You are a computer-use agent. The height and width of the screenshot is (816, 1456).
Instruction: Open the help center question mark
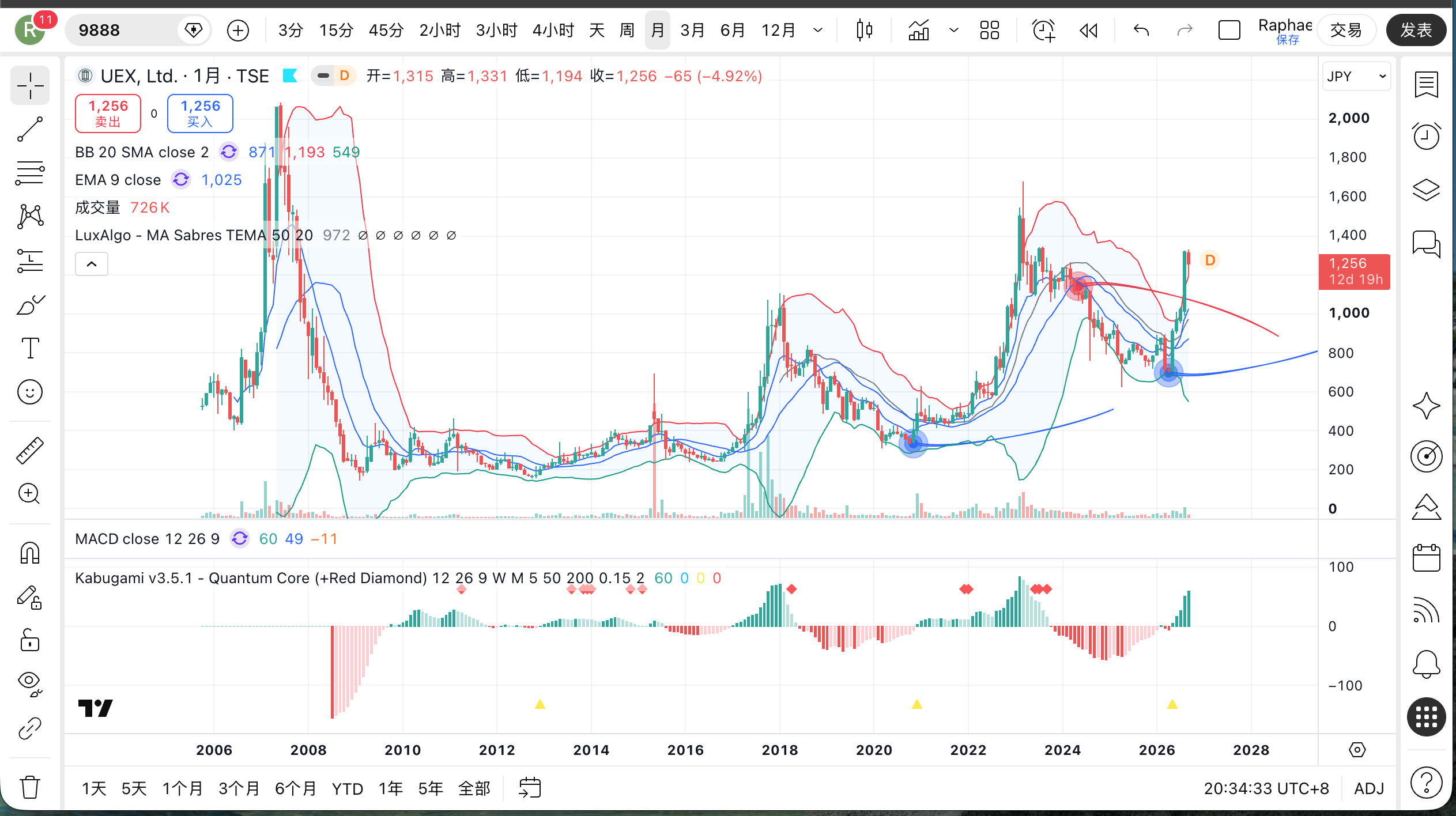point(1426,783)
